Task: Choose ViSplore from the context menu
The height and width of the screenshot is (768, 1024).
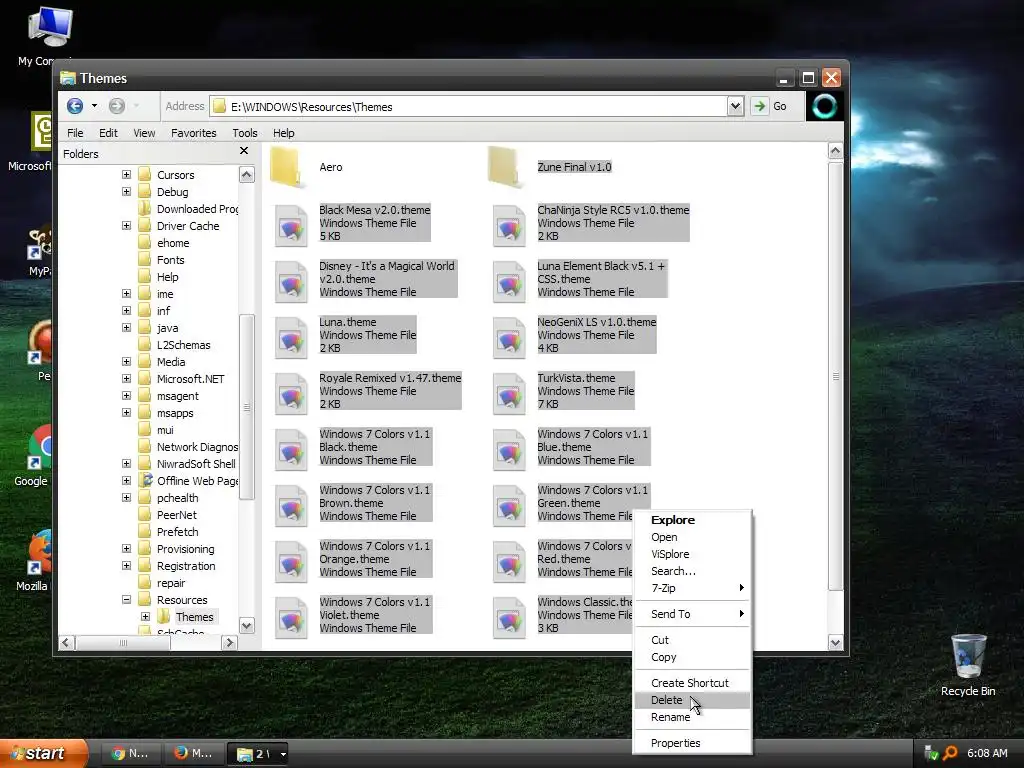Action: coord(692,554)
